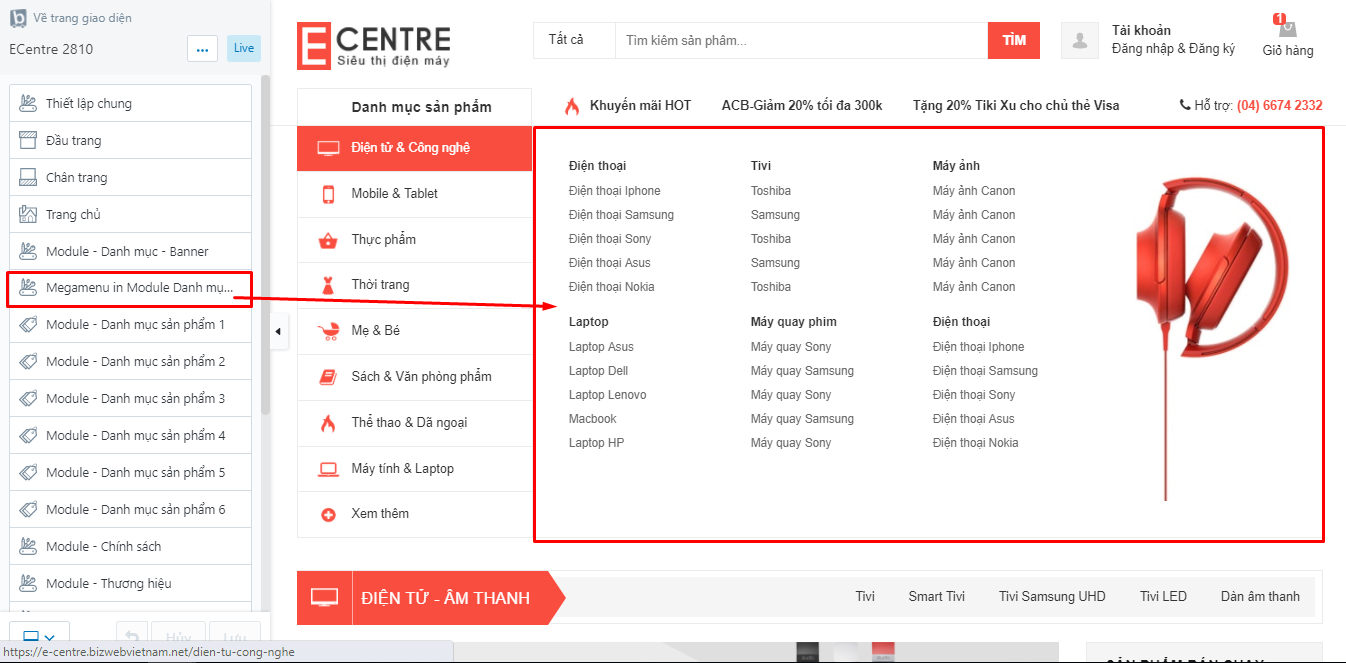1346x663 pixels.
Task: Open Module - Danh mục sản phẩm 4
Action: (130, 436)
